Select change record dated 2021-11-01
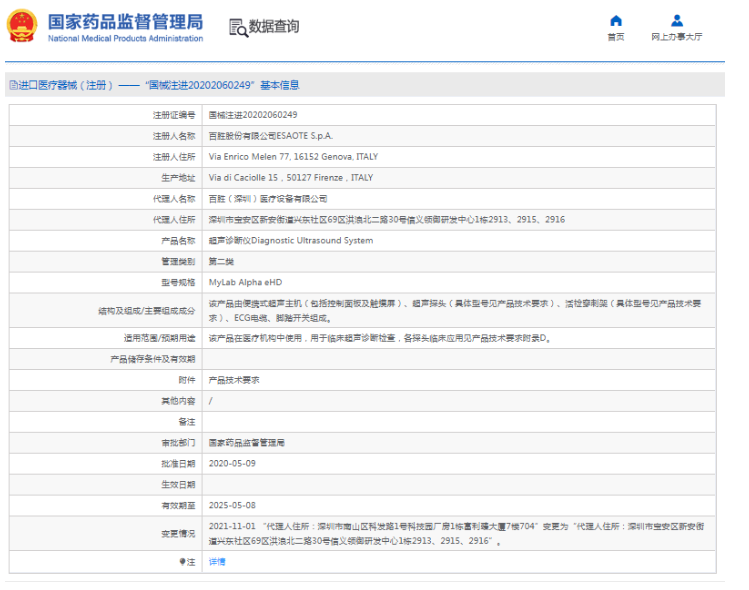 456,534
